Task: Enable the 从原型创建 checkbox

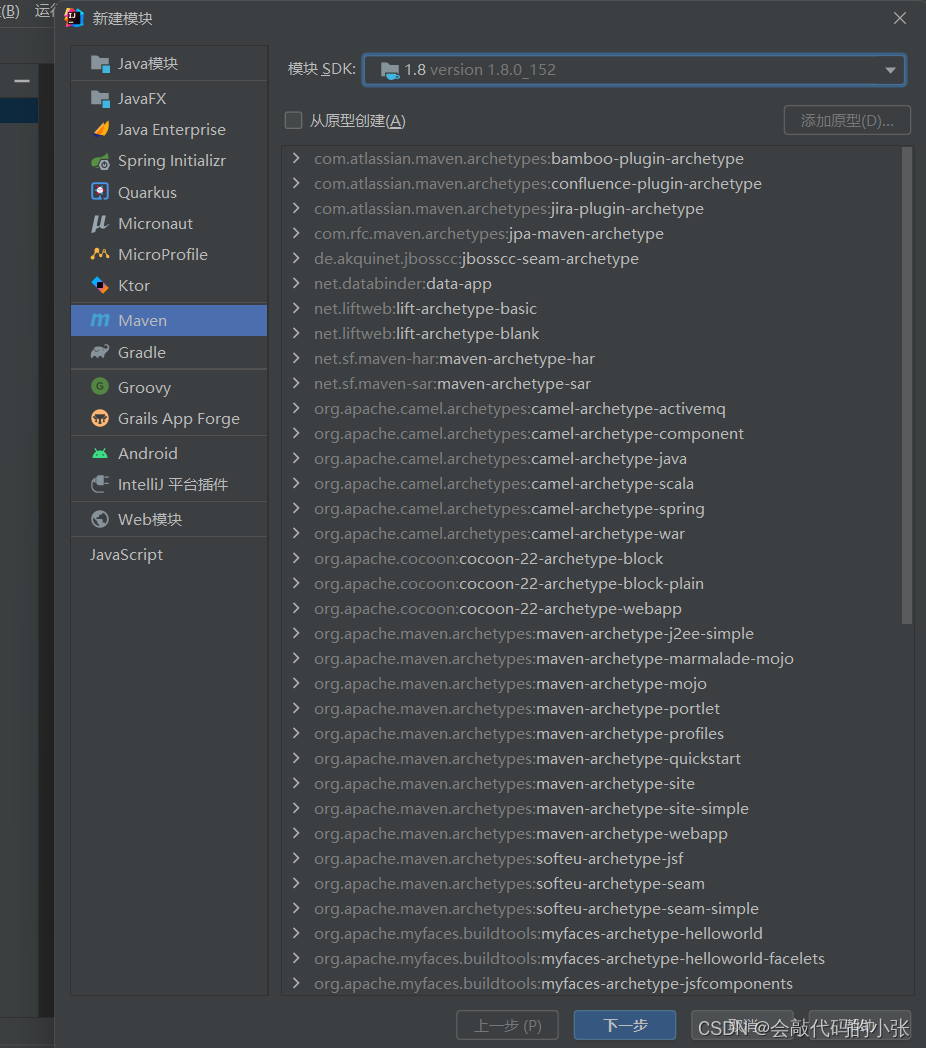Action: (294, 120)
